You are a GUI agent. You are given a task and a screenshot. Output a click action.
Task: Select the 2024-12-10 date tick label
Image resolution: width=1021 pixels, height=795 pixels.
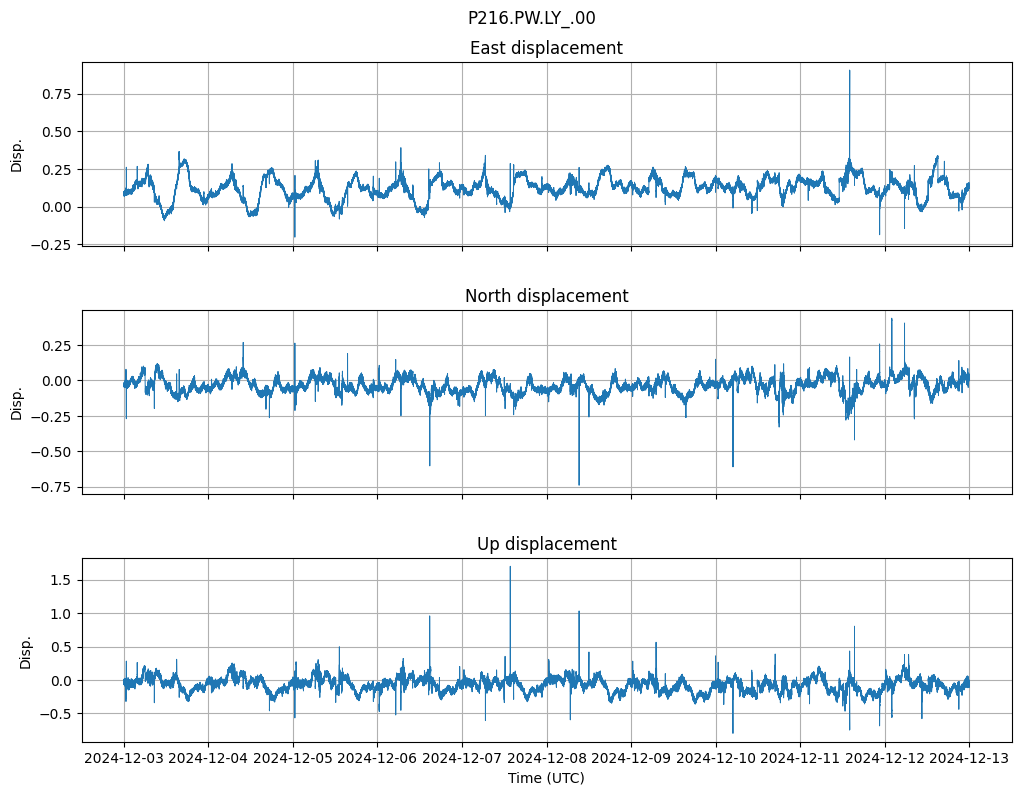point(716,759)
